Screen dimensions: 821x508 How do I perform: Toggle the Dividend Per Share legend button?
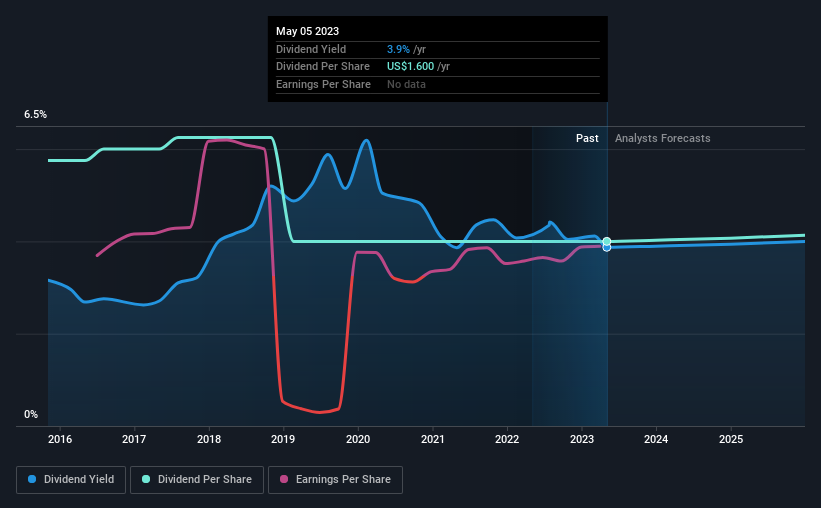point(197,480)
